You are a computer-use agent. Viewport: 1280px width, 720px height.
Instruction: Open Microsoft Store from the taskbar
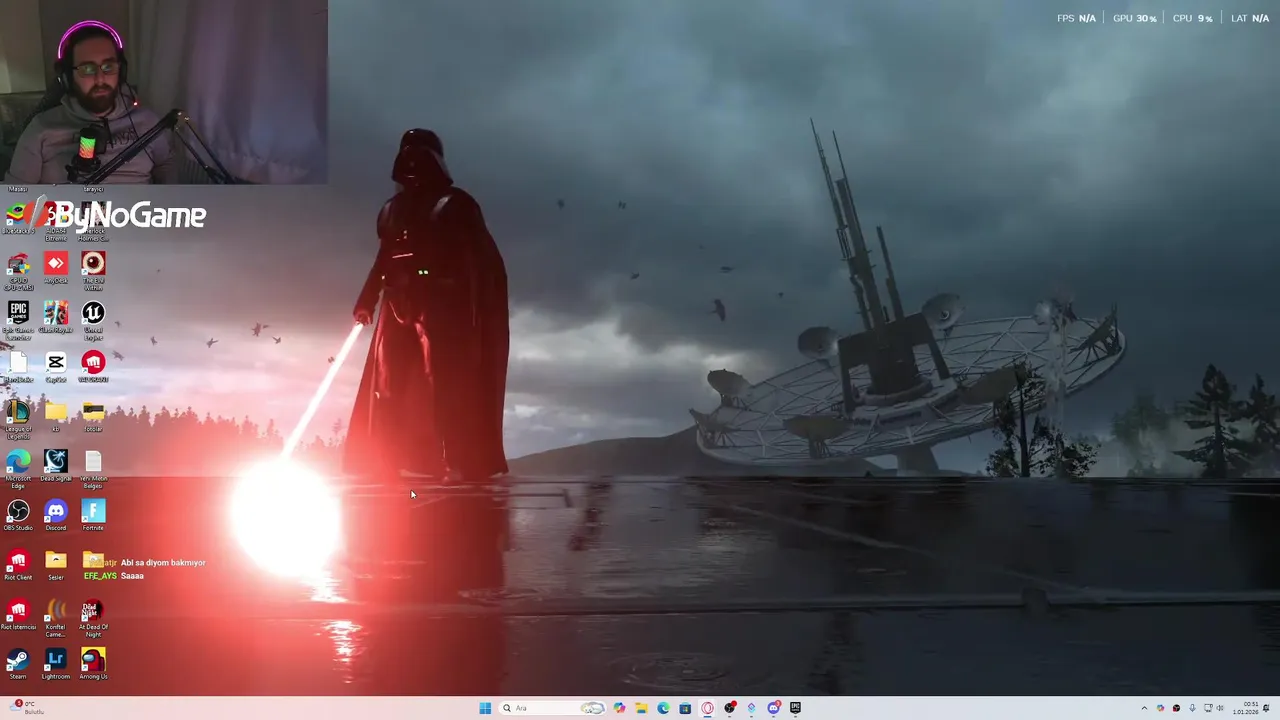point(685,708)
